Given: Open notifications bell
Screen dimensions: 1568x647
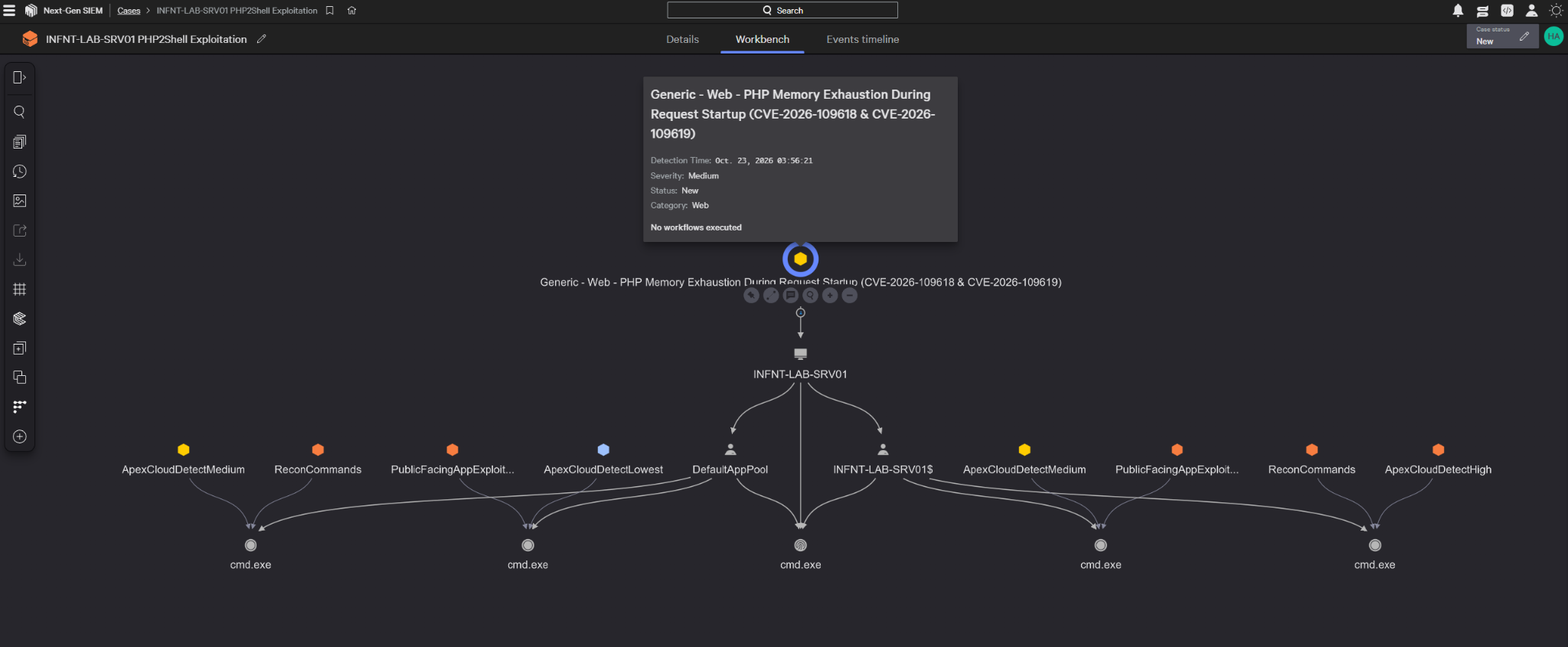Looking at the screenshot, I should pyautogui.click(x=1458, y=11).
